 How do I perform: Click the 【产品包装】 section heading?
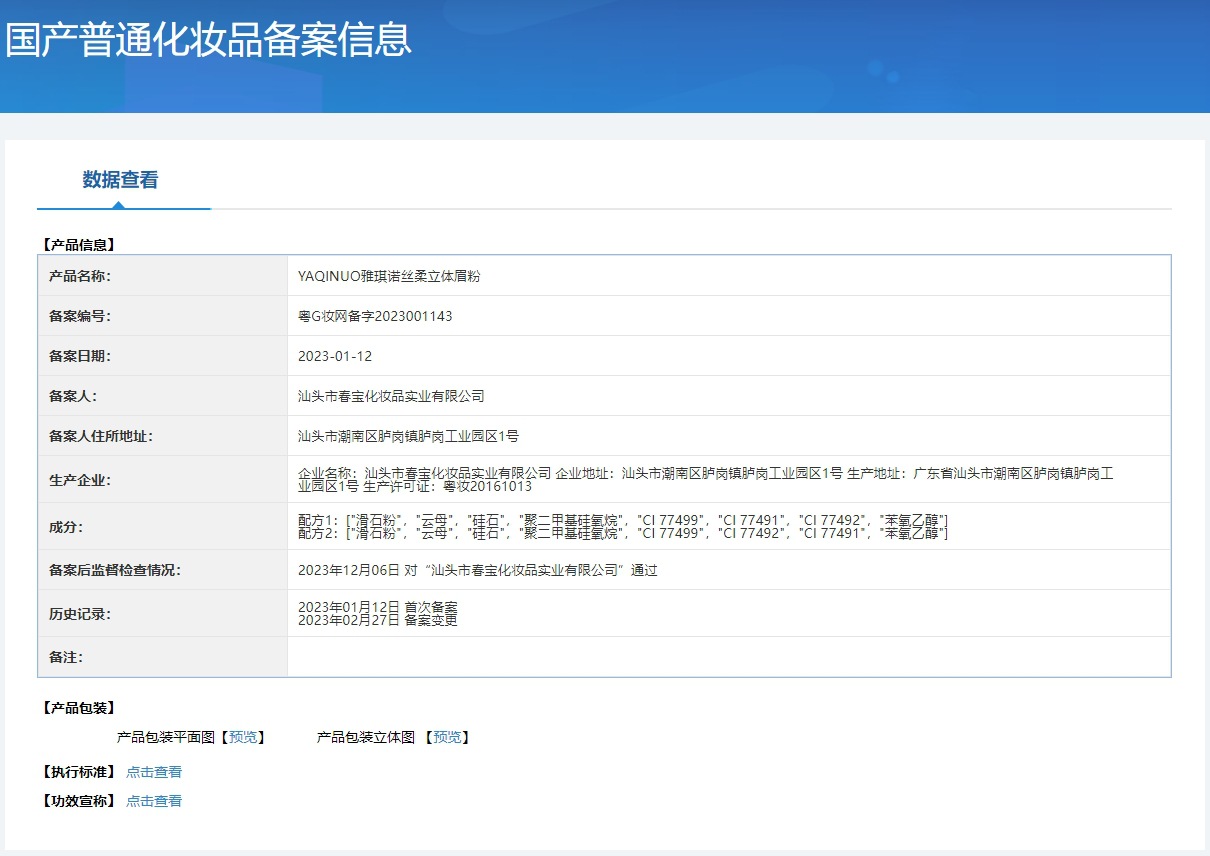pyautogui.click(x=78, y=708)
